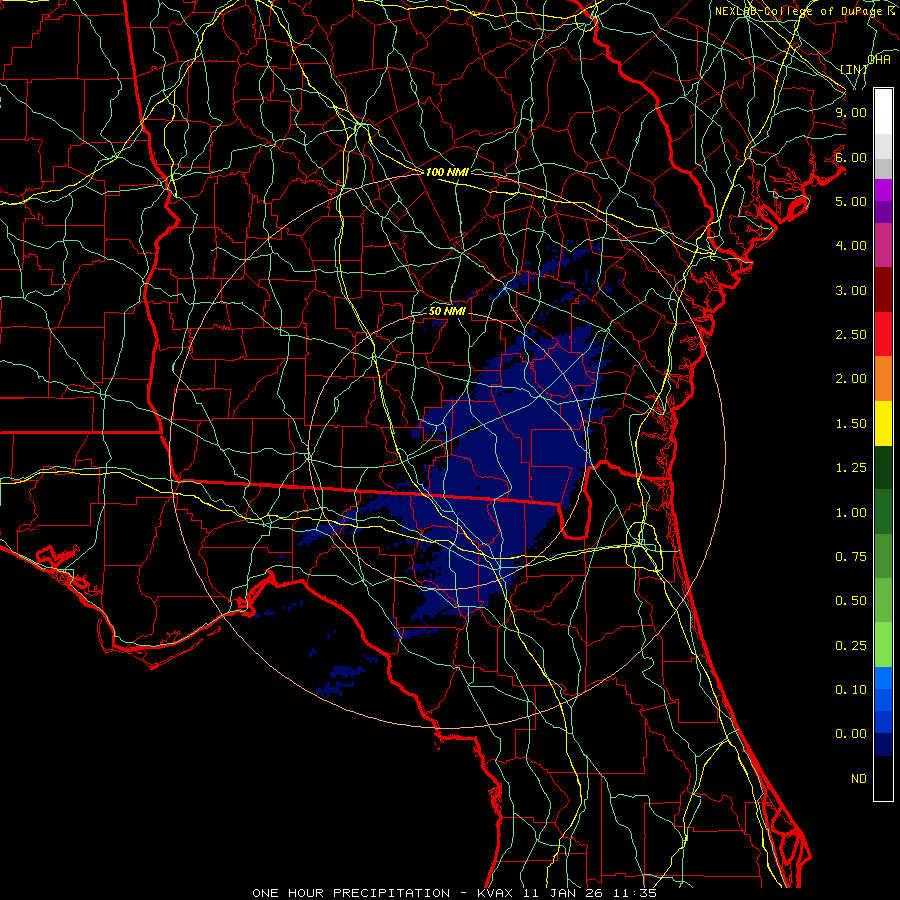The image size is (900, 900).
Task: Click the (IN) units label
Action: [x=854, y=69]
